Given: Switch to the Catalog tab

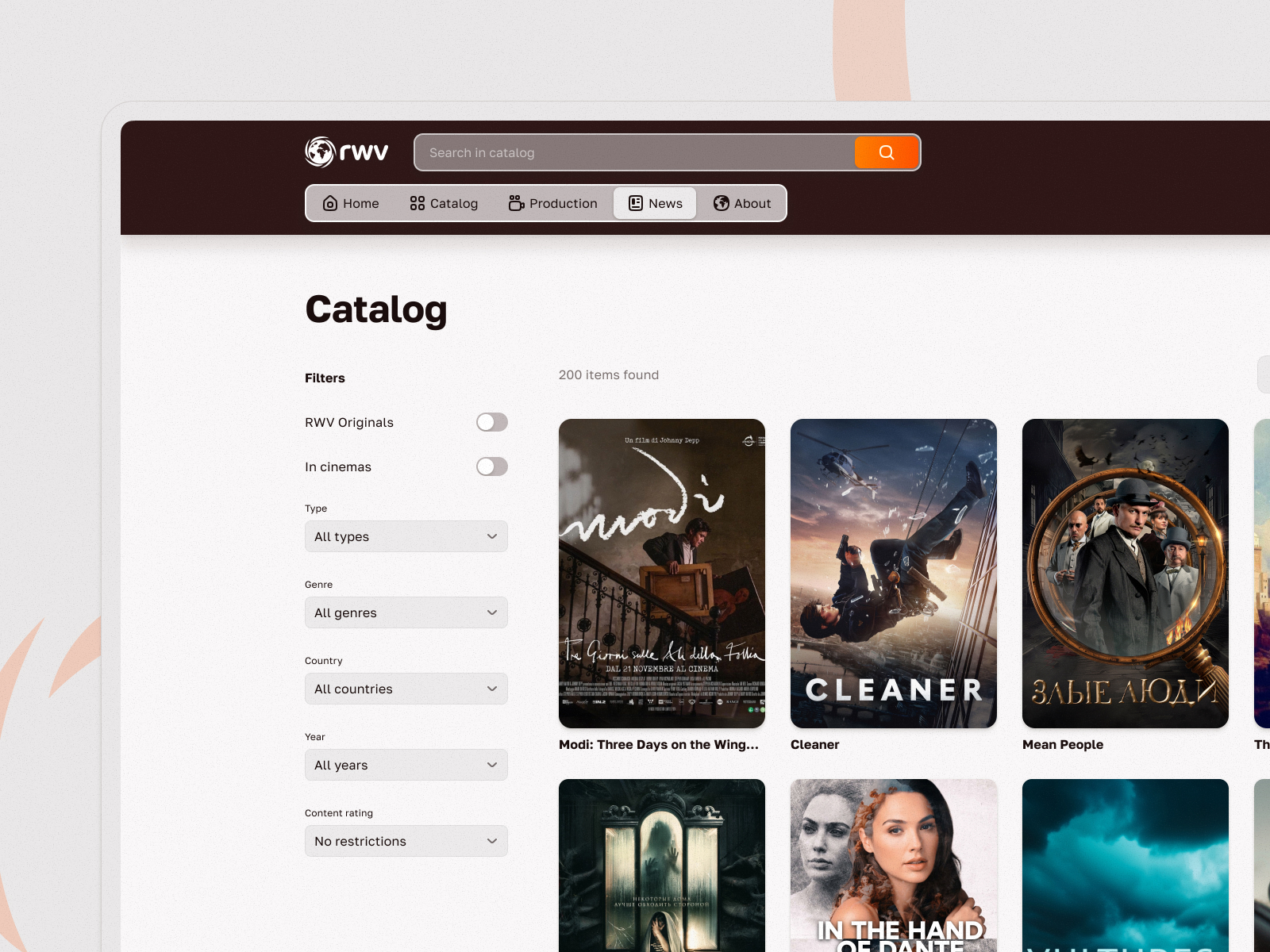Looking at the screenshot, I should click(444, 203).
